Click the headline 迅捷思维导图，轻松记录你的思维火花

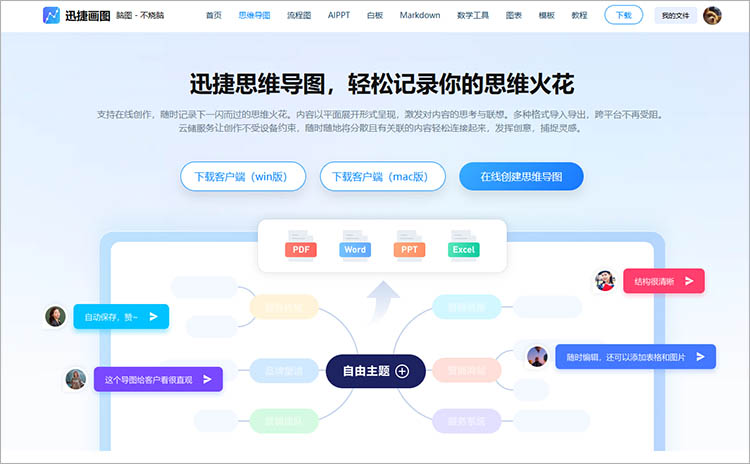coord(382,84)
